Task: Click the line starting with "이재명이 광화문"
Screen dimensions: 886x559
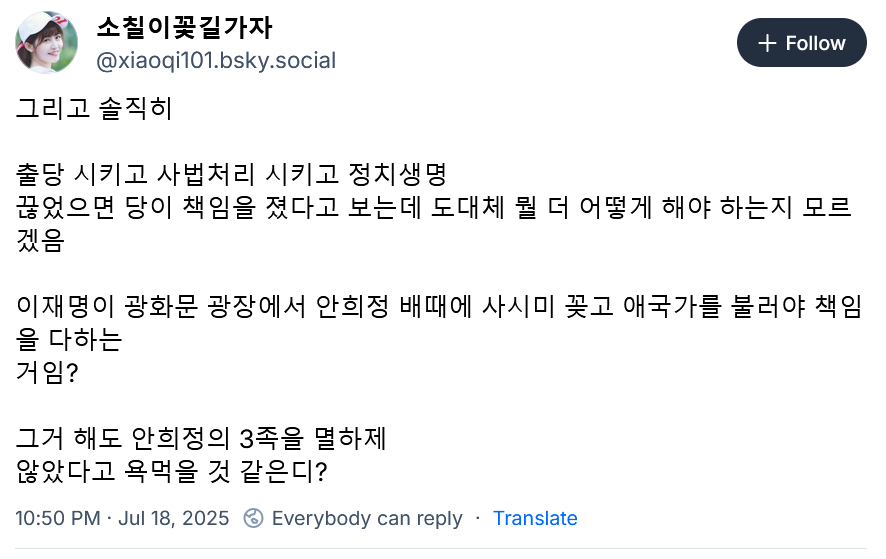Action: [x=438, y=306]
